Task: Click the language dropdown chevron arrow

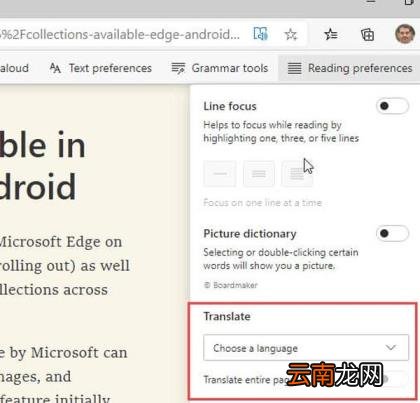Action: pyautogui.click(x=391, y=348)
